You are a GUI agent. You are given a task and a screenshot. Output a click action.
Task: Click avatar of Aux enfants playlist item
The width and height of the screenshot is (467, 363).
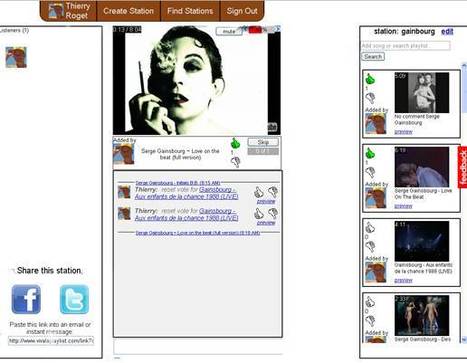tap(376, 272)
